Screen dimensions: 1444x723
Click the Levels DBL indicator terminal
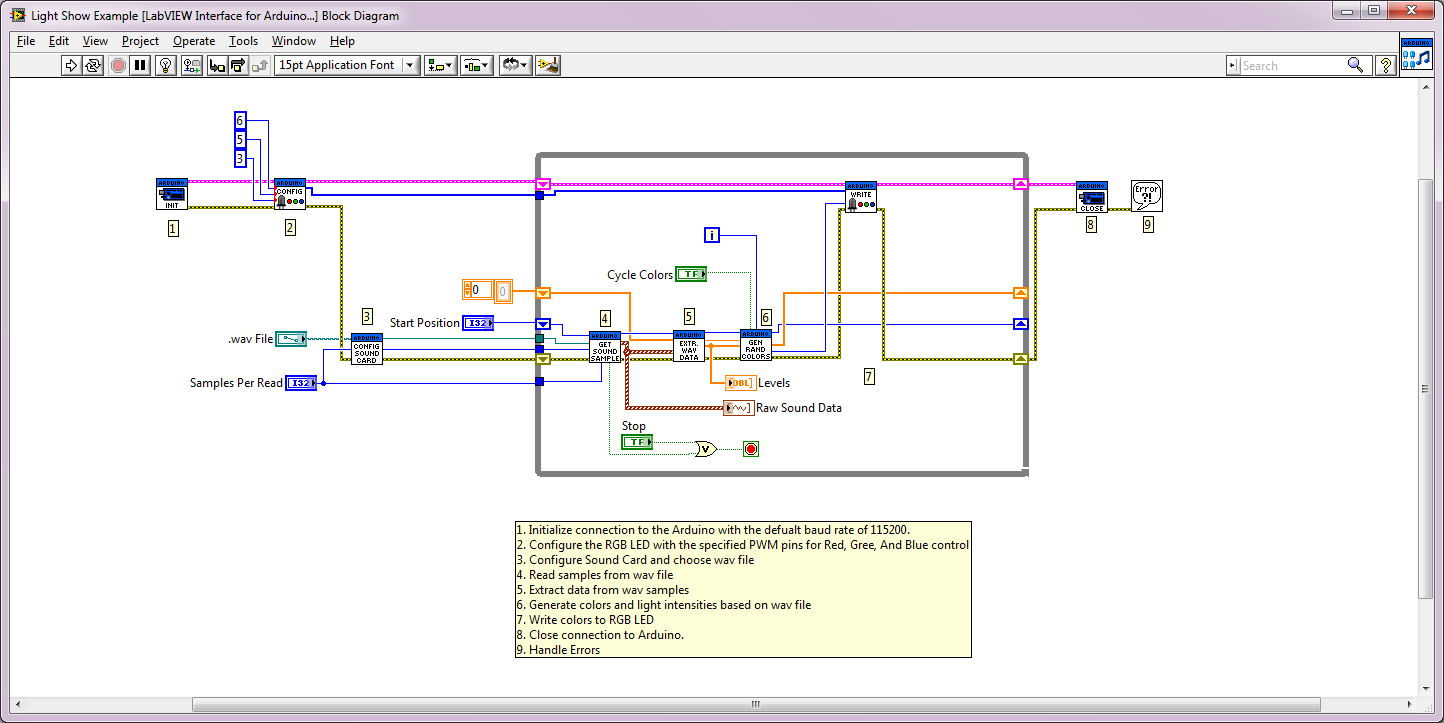(741, 383)
